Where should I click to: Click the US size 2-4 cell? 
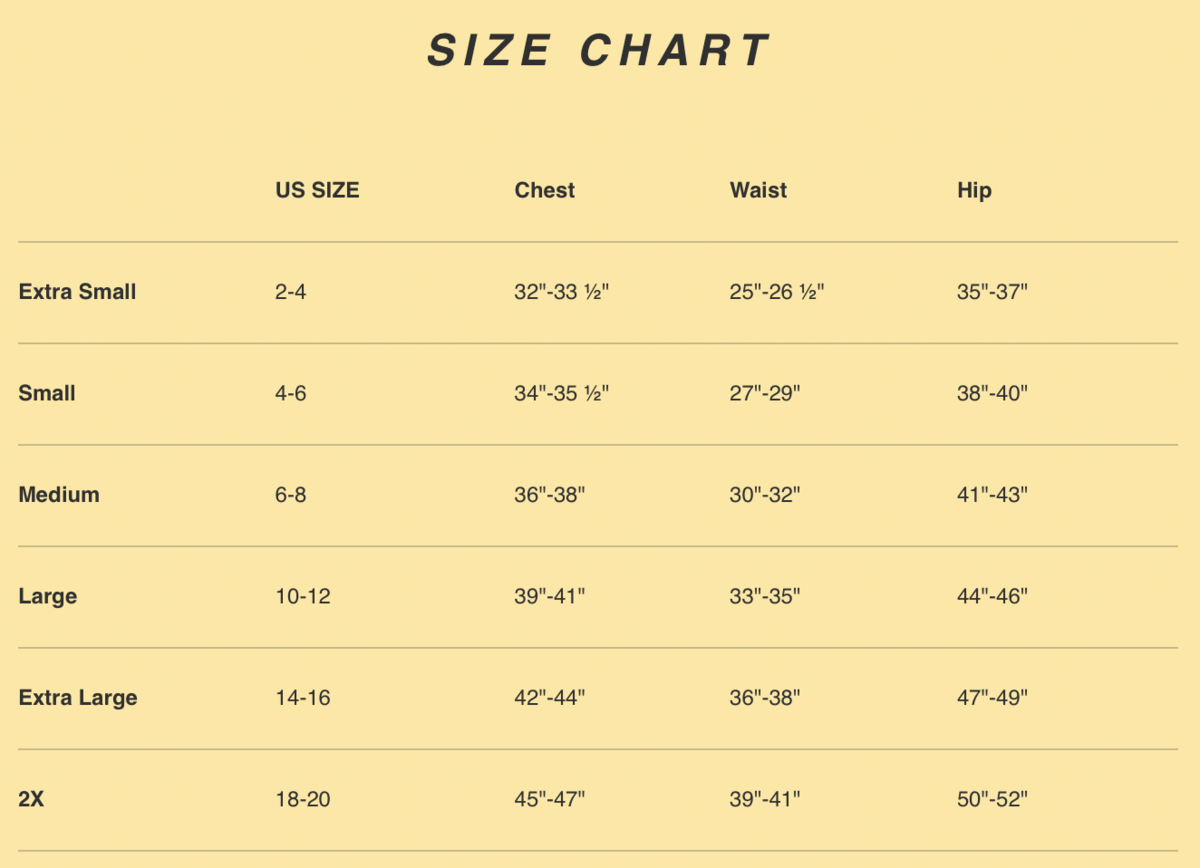(x=290, y=292)
